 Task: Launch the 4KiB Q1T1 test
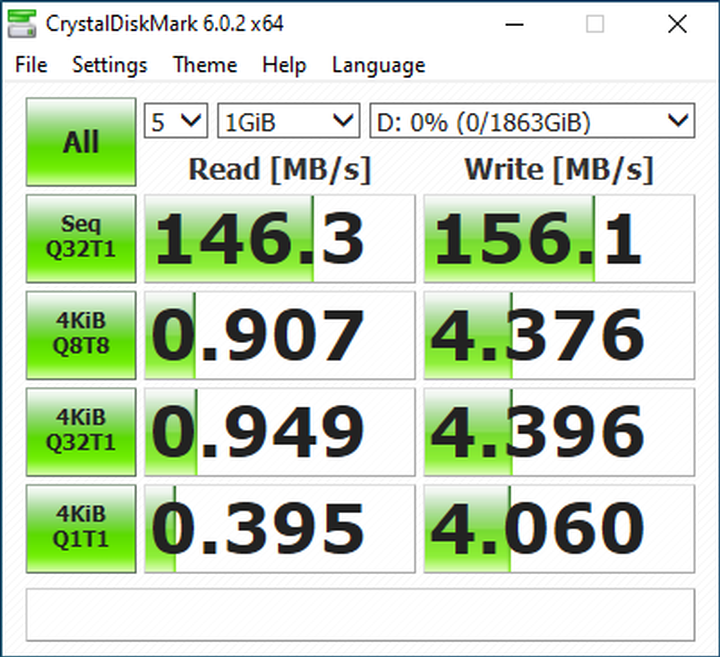tap(81, 527)
